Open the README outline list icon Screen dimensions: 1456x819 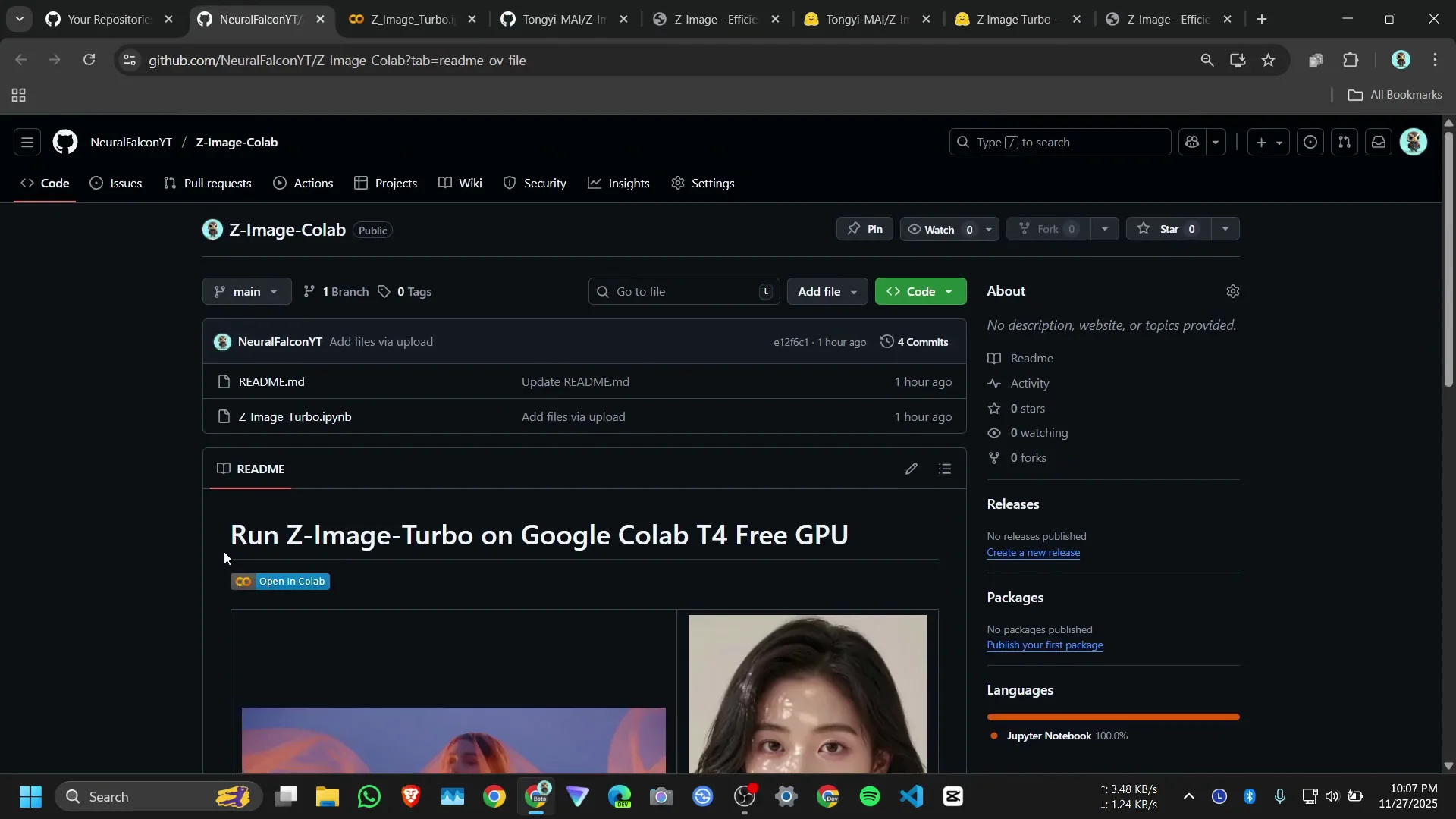tap(945, 469)
